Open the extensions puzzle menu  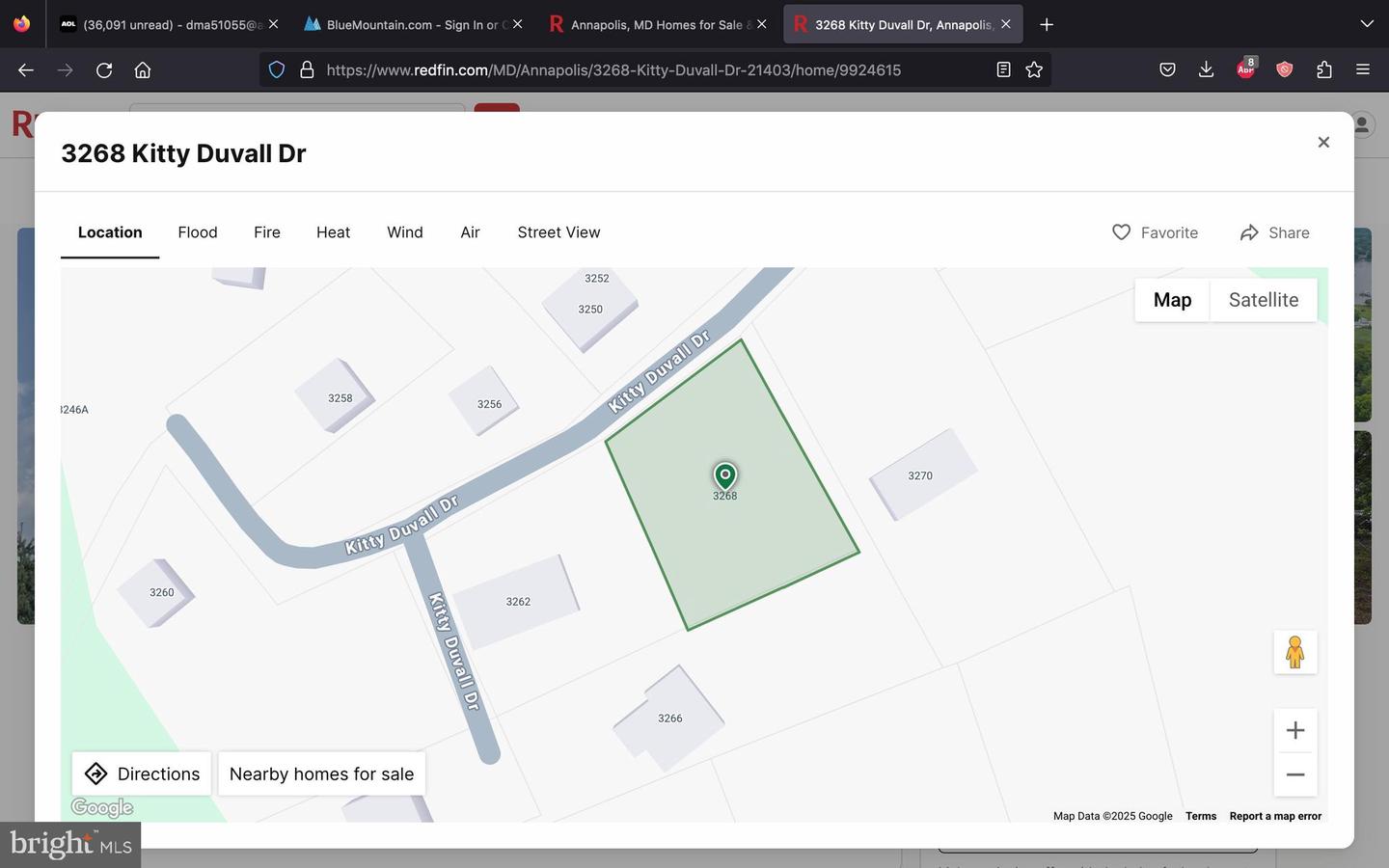1323,69
